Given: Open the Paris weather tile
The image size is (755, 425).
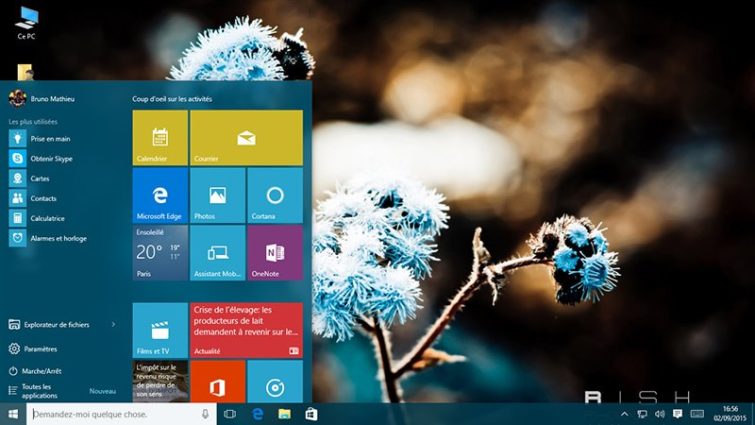Looking at the screenshot, I should tap(160, 253).
